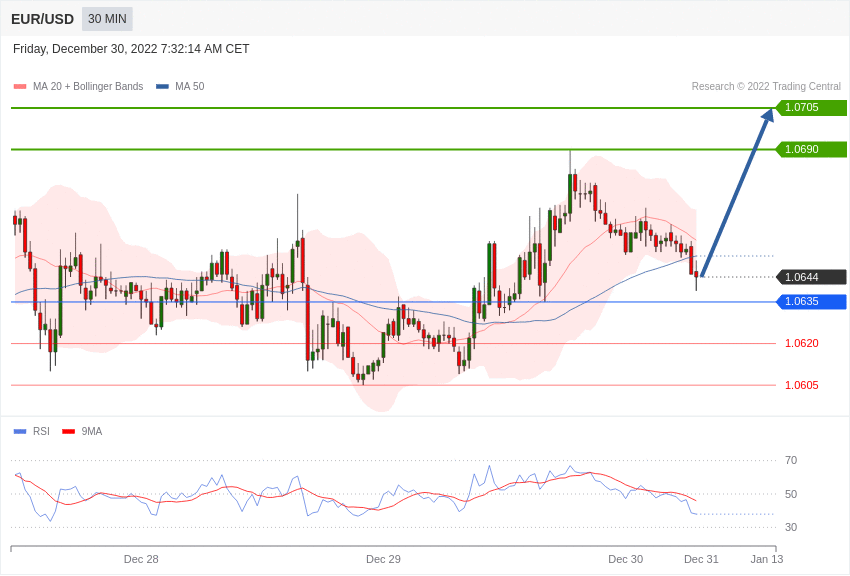Image resolution: width=850 pixels, height=576 pixels.
Task: Click the EUR/USD pair title
Action: pos(42,20)
